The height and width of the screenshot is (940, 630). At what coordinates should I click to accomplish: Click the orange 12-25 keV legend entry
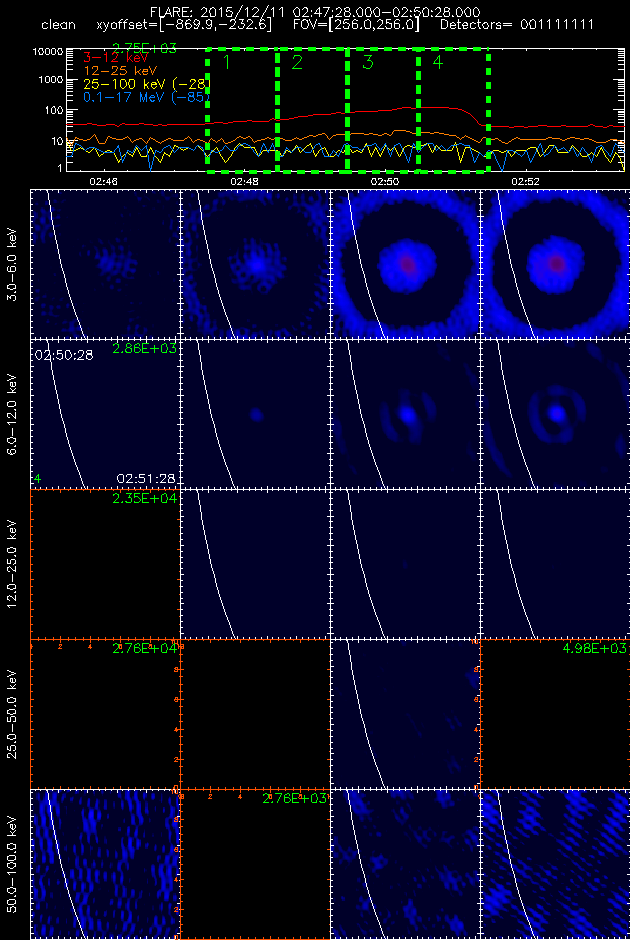click(x=120, y=70)
